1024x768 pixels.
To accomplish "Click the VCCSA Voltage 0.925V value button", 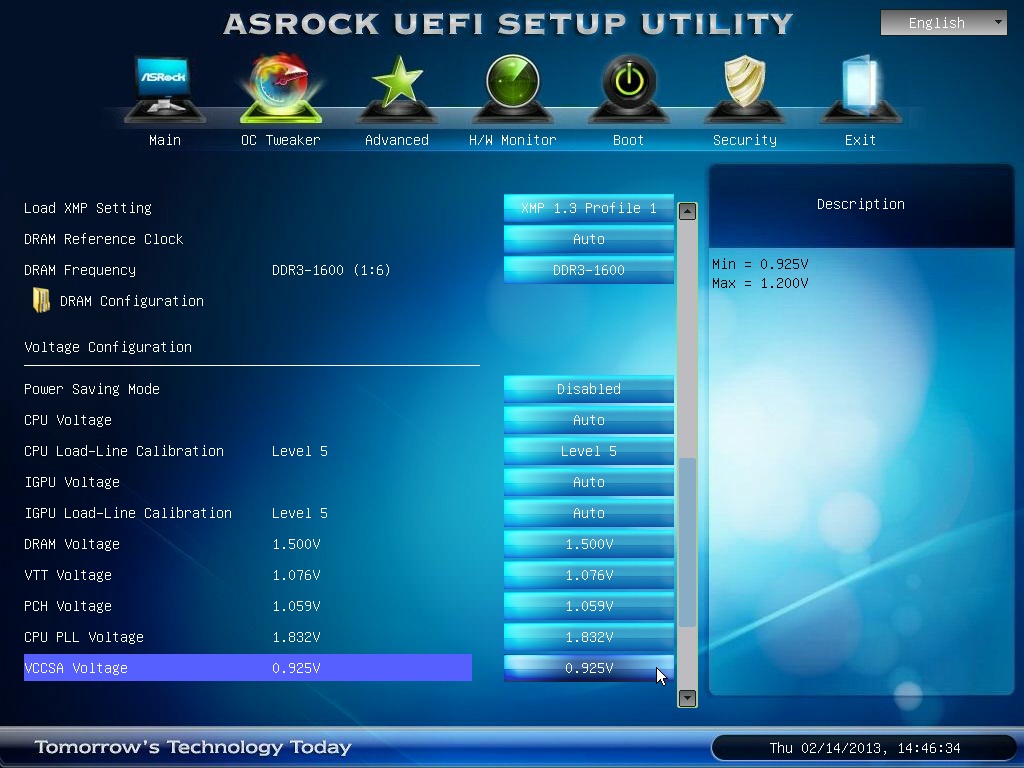I will point(588,668).
